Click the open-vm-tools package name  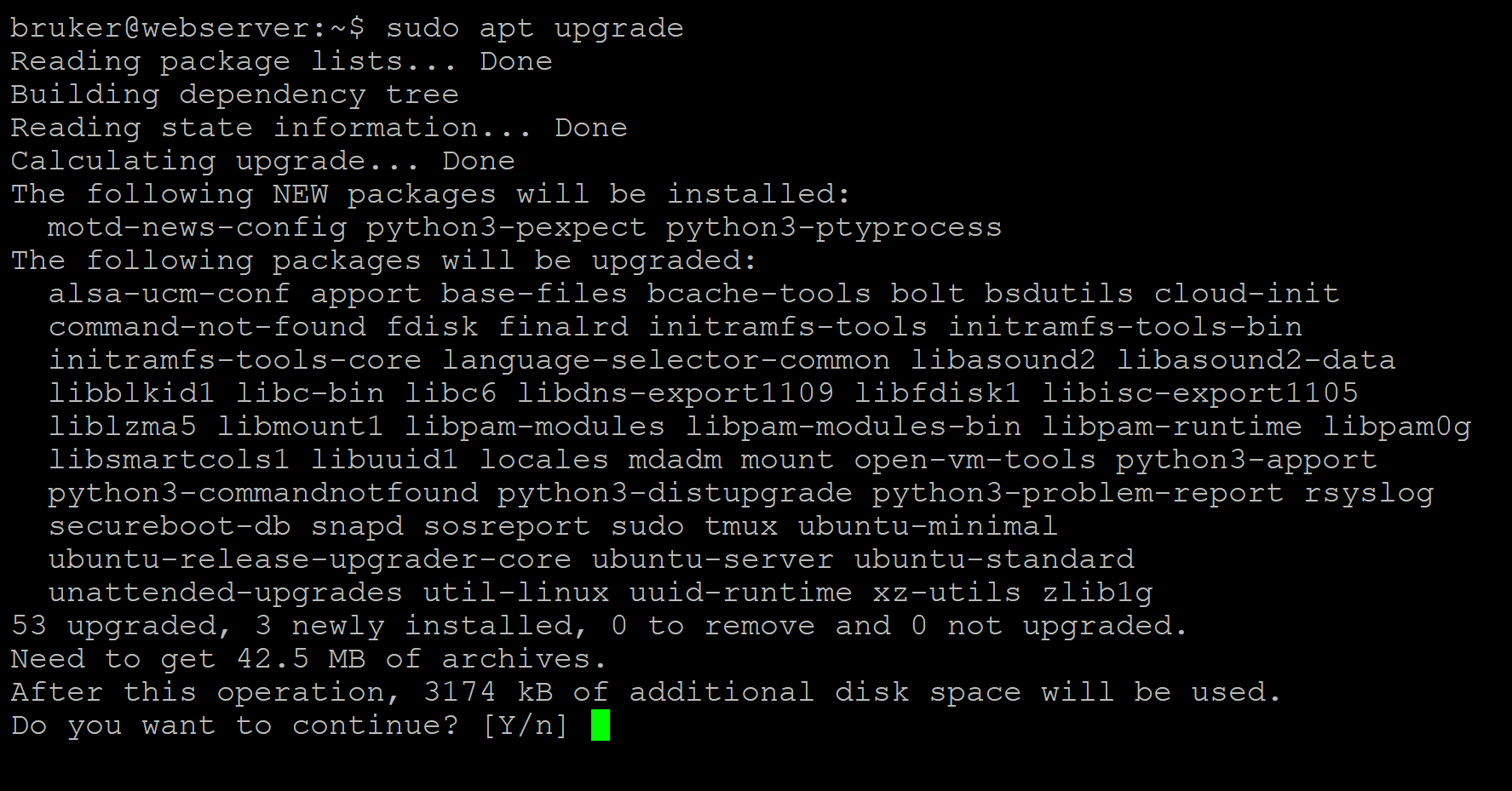(x=974, y=460)
